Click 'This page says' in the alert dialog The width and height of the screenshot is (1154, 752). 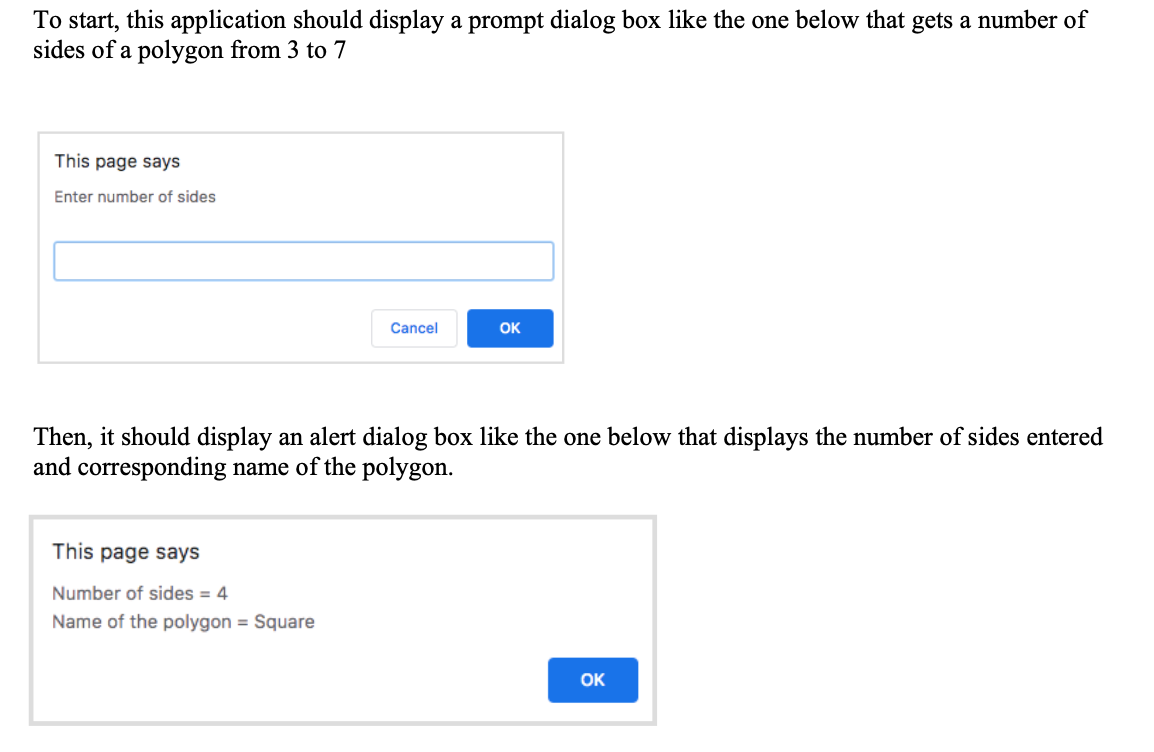pos(126,551)
